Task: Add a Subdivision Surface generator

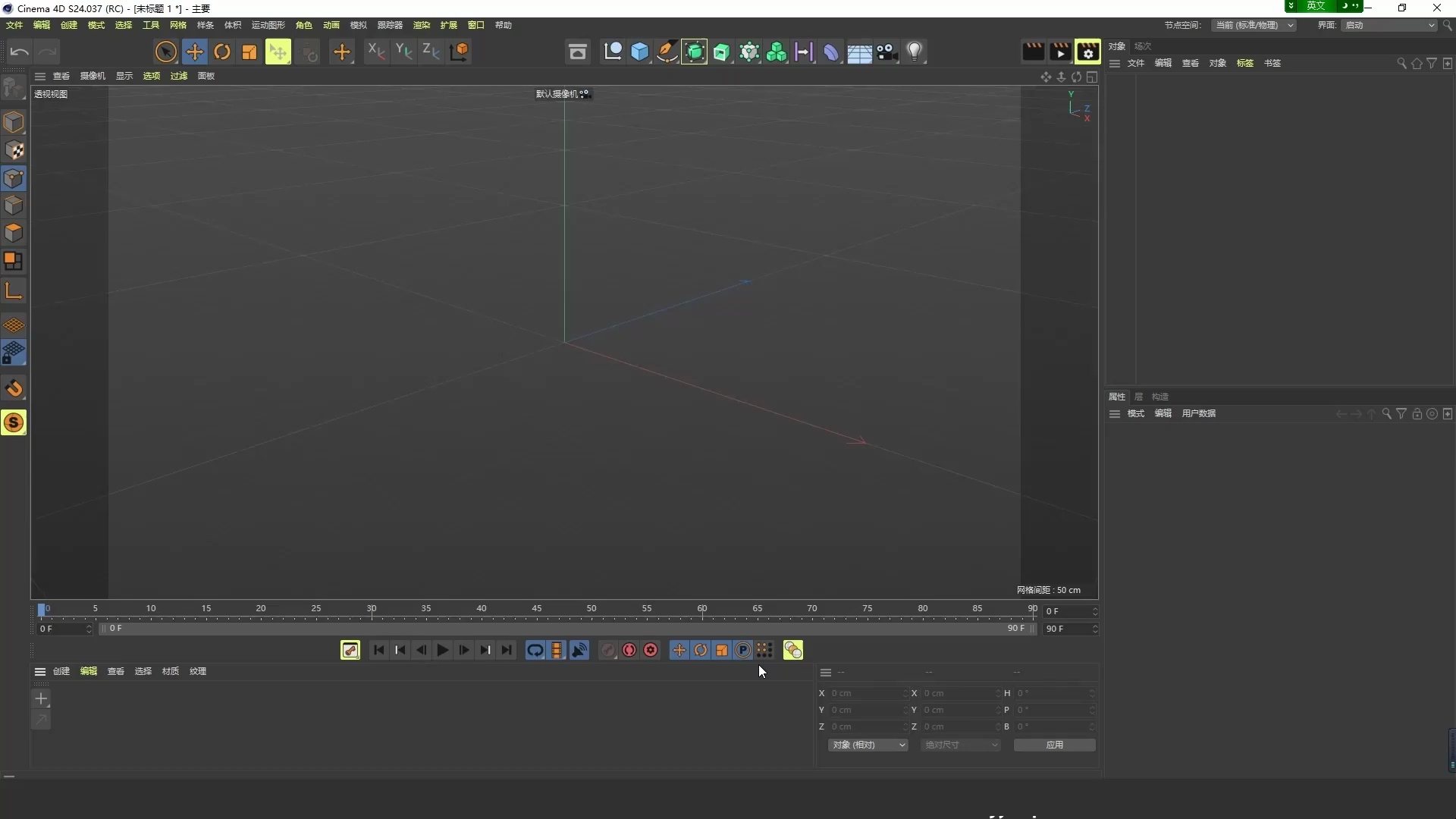Action: pos(695,52)
